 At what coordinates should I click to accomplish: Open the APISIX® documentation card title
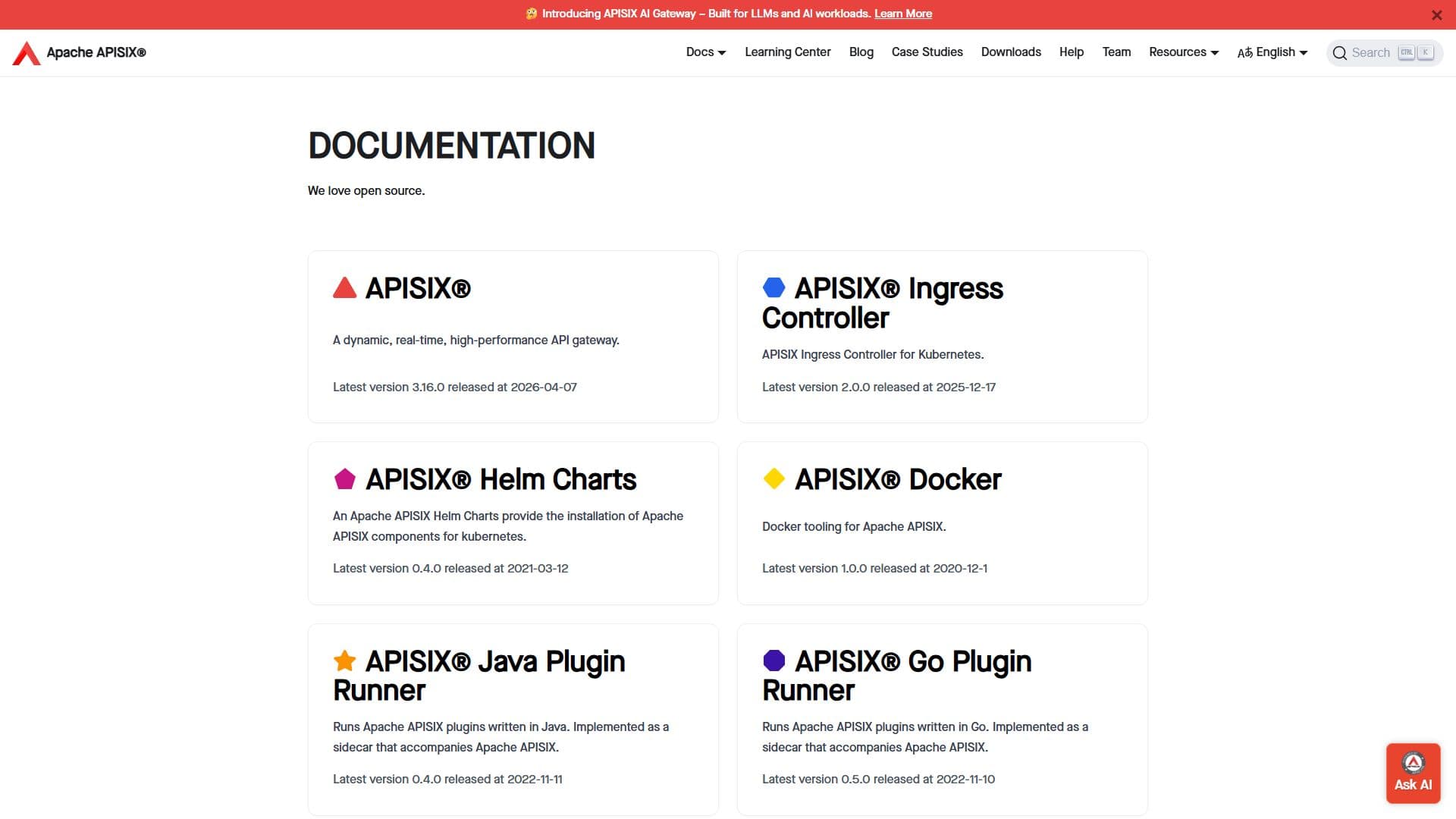[418, 288]
